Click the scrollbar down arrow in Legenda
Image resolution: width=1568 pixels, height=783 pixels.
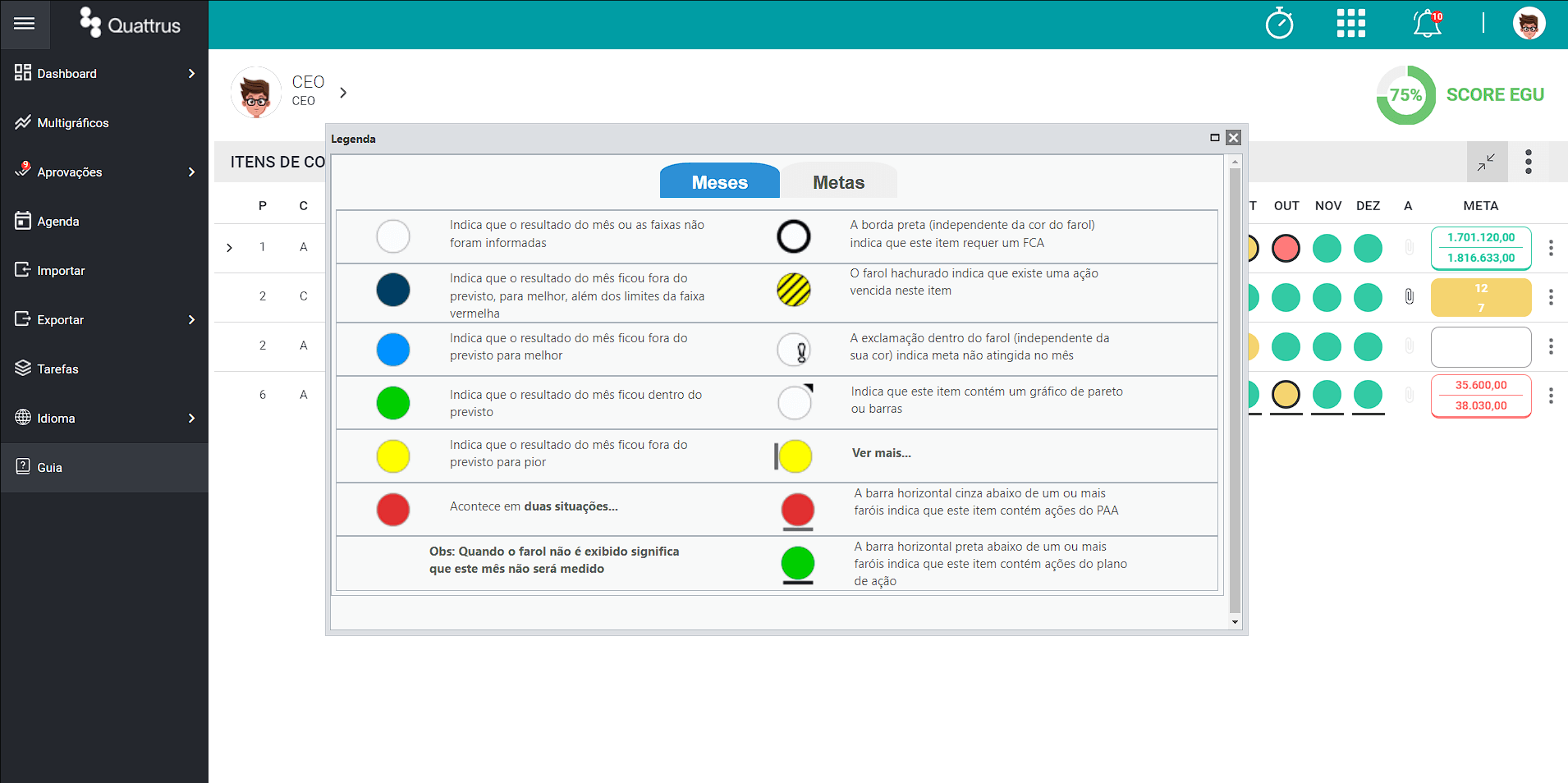point(1235,622)
